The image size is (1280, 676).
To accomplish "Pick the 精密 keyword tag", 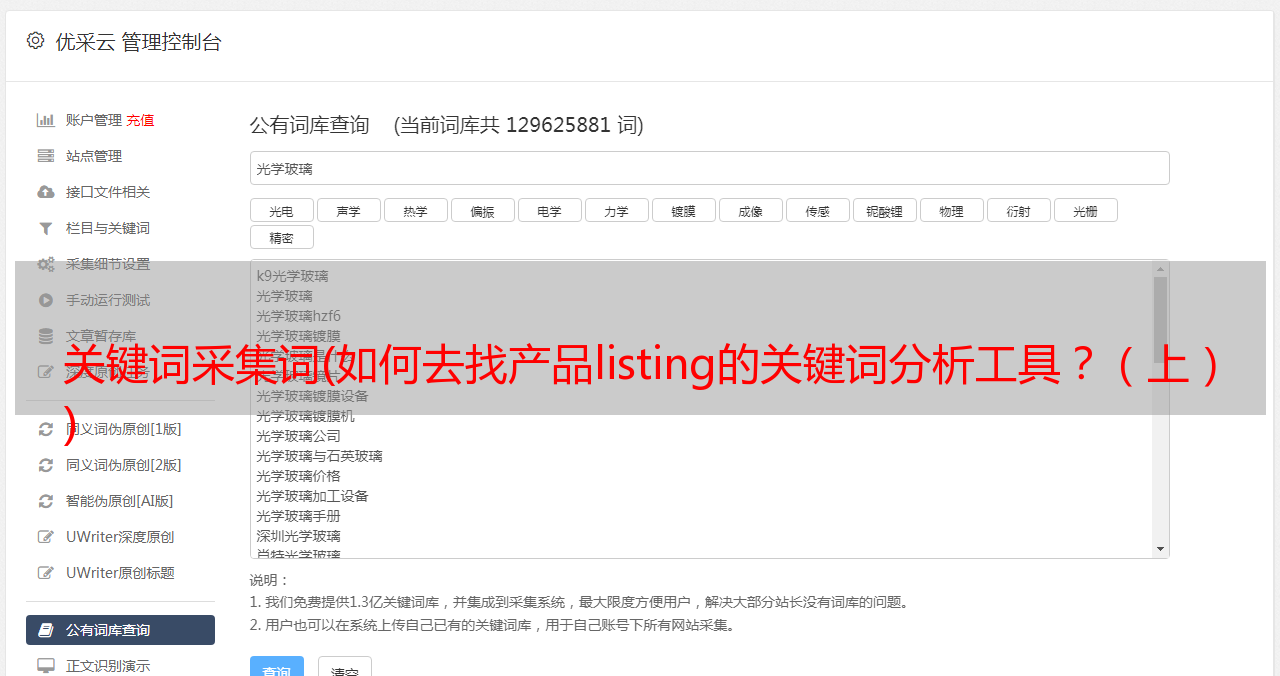I will 281,238.
